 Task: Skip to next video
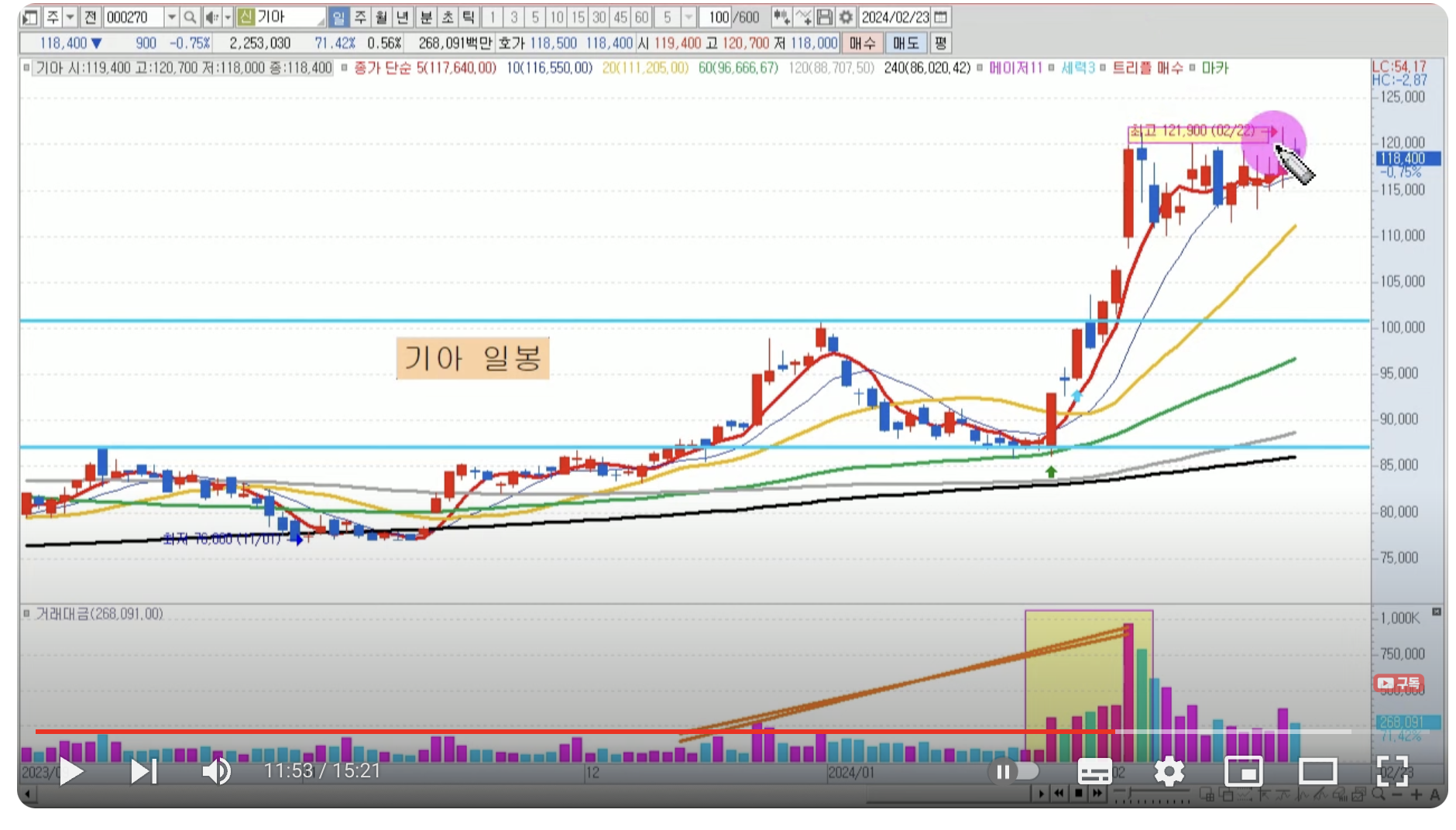[x=144, y=771]
